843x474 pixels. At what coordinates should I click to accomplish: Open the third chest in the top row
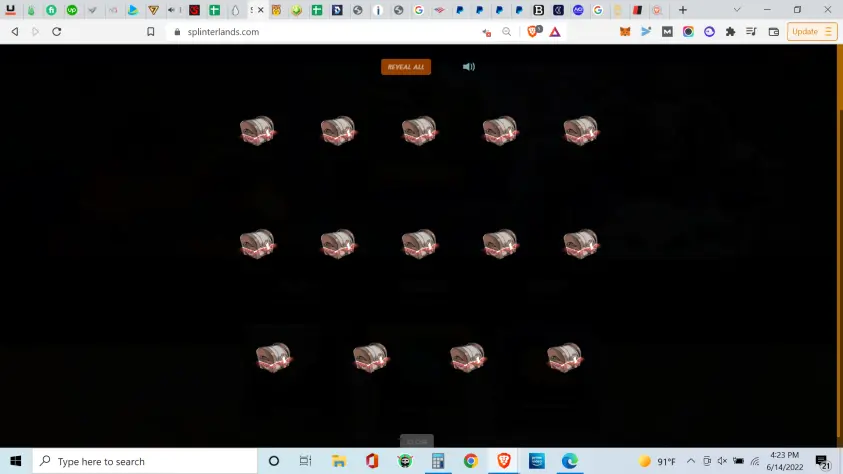point(419,131)
